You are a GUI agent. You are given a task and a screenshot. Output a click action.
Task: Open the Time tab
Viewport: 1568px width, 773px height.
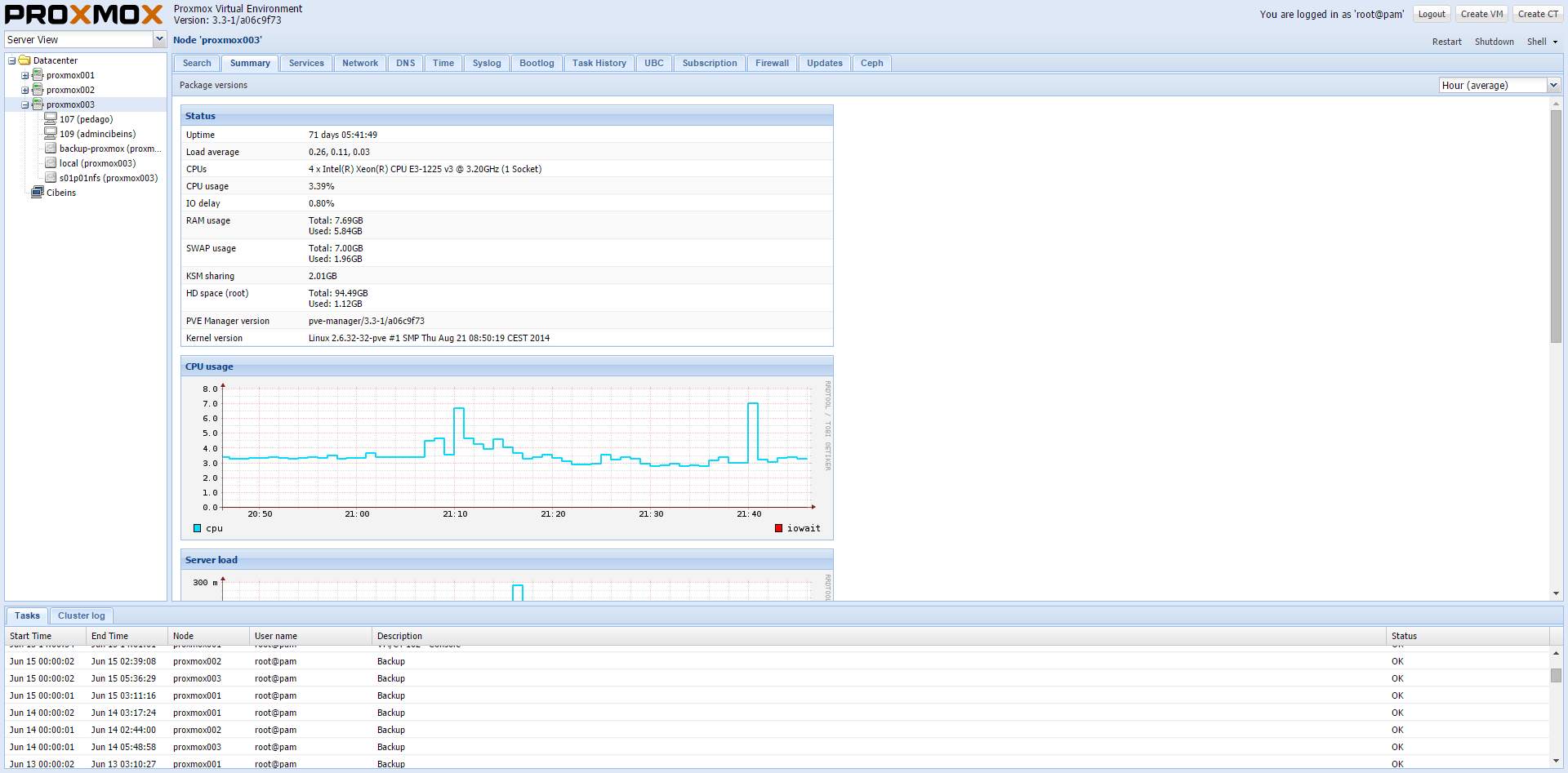(443, 63)
